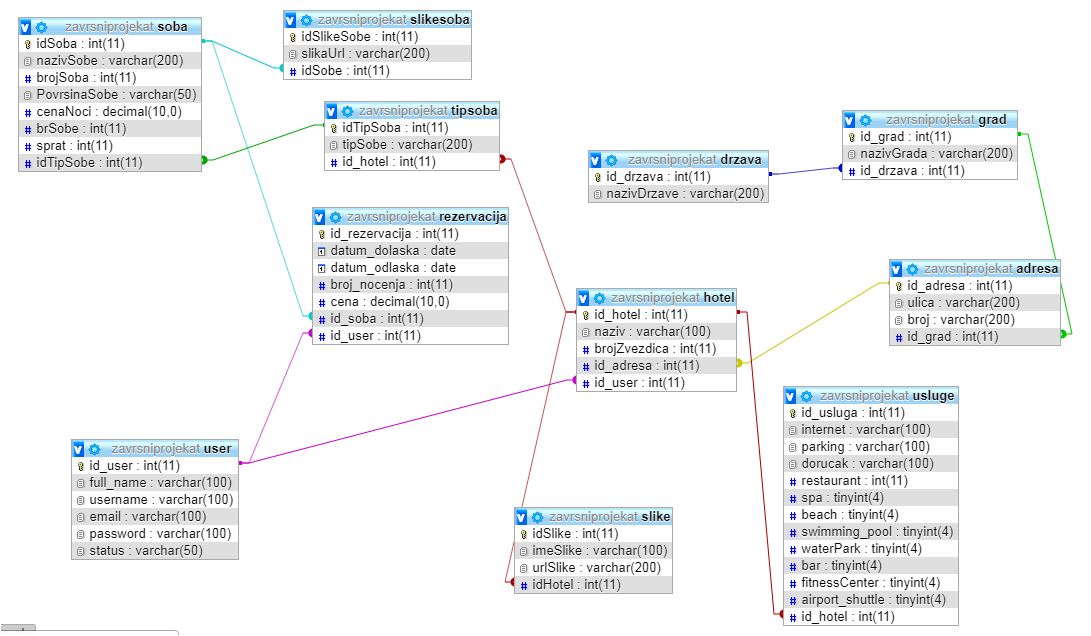Select the full_name column in user table
The image size is (1091, 636).
[x=154, y=483]
